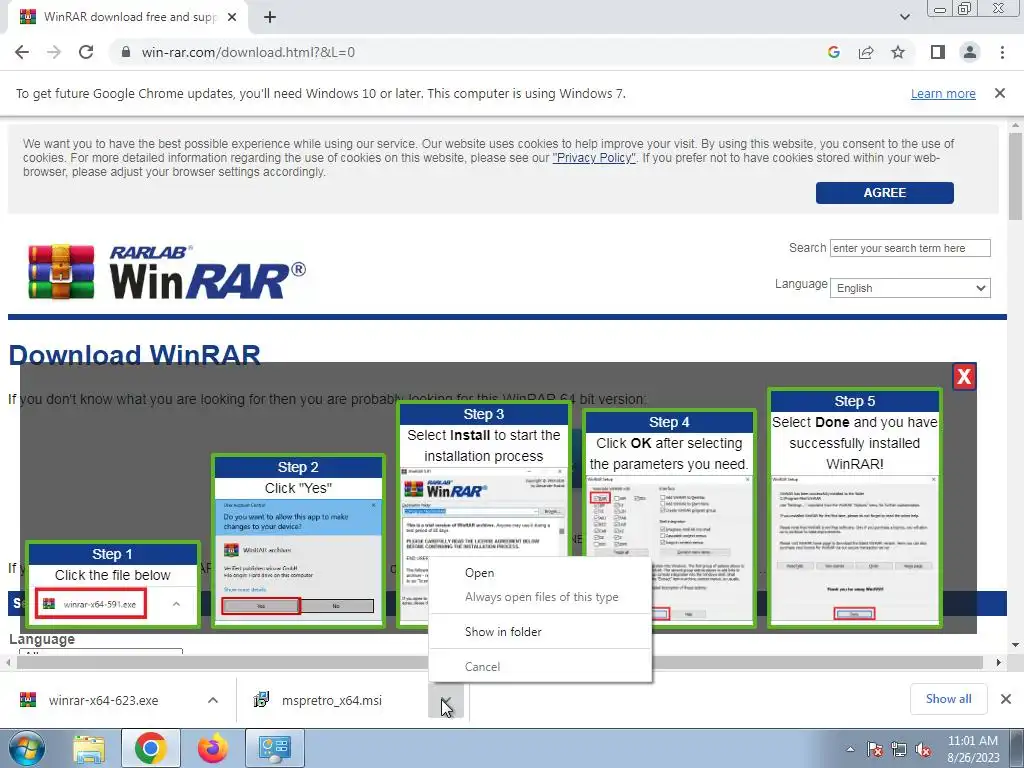
Task: Reload the WinRAR download page
Action: pyautogui.click(x=86, y=52)
